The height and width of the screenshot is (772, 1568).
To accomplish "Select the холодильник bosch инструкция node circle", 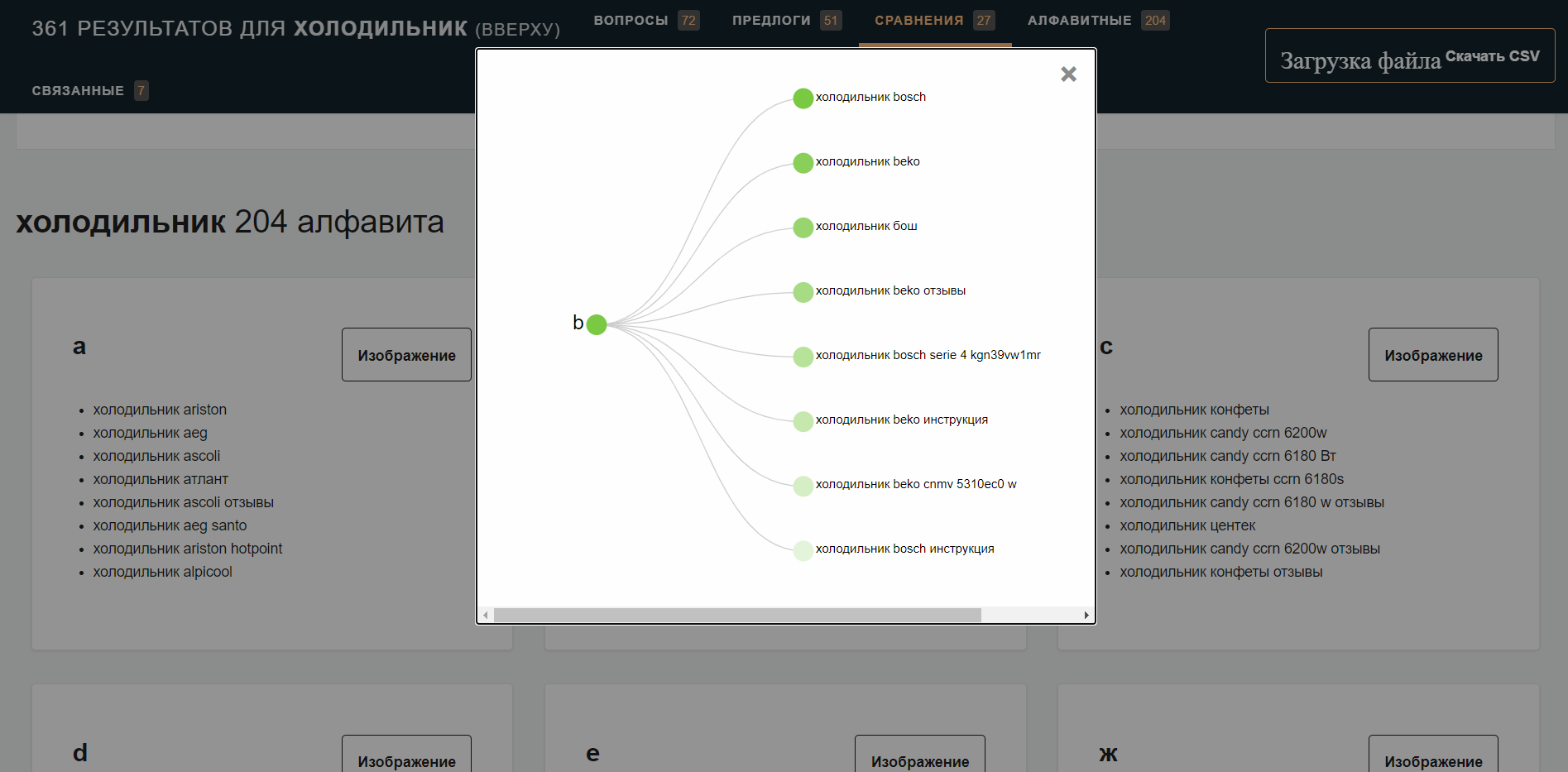I will tap(803, 550).
